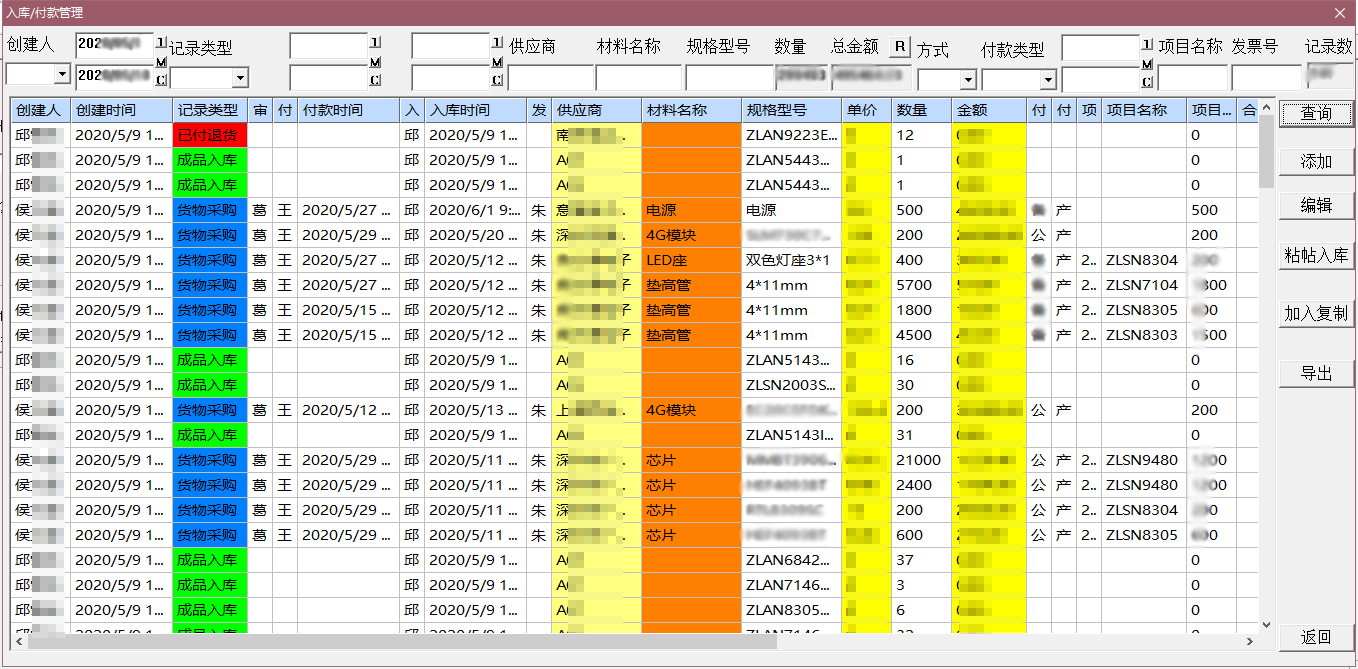Click the horizontal scrollbar right arrow
Viewport: 1358px width, 669px height.
click(1249, 641)
